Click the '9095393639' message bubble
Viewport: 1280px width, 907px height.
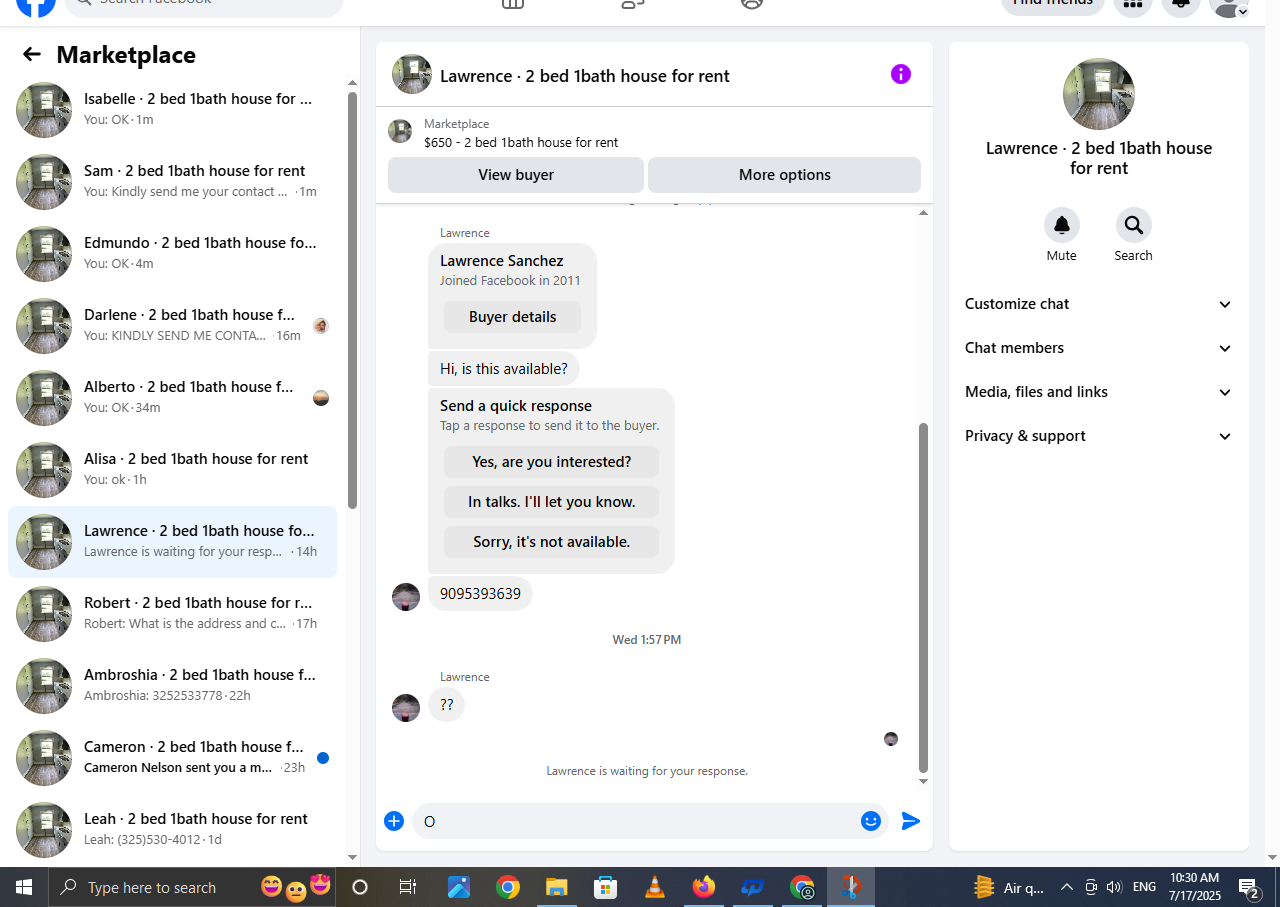(480, 594)
